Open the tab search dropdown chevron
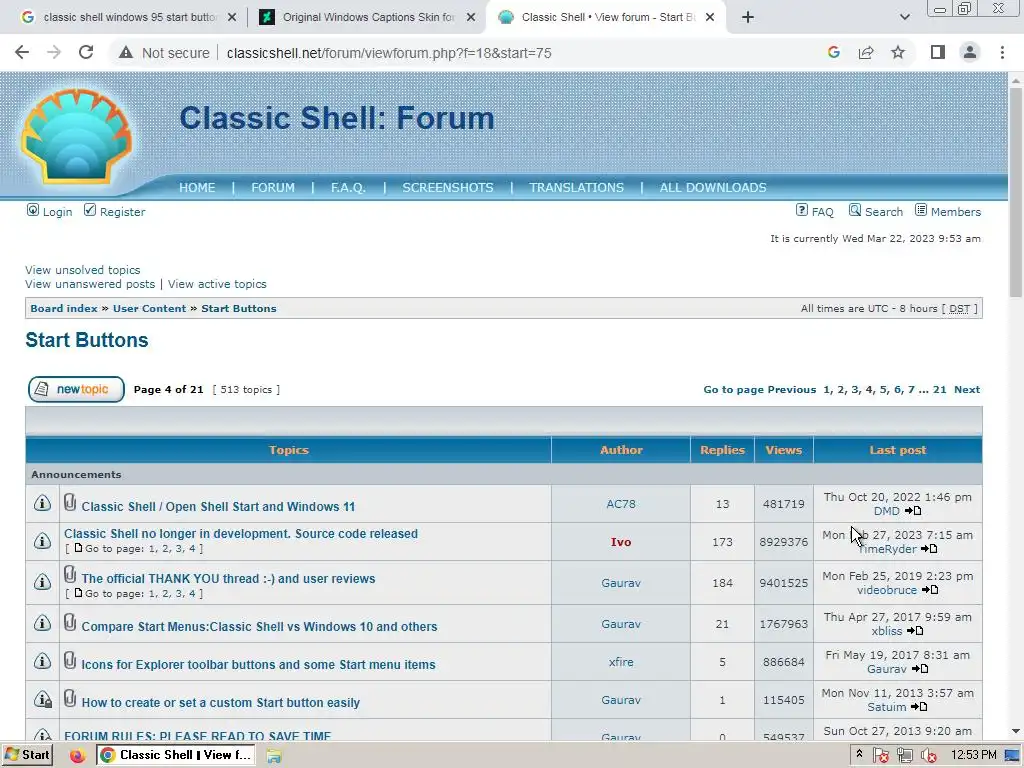The width and height of the screenshot is (1024, 768). point(904,17)
